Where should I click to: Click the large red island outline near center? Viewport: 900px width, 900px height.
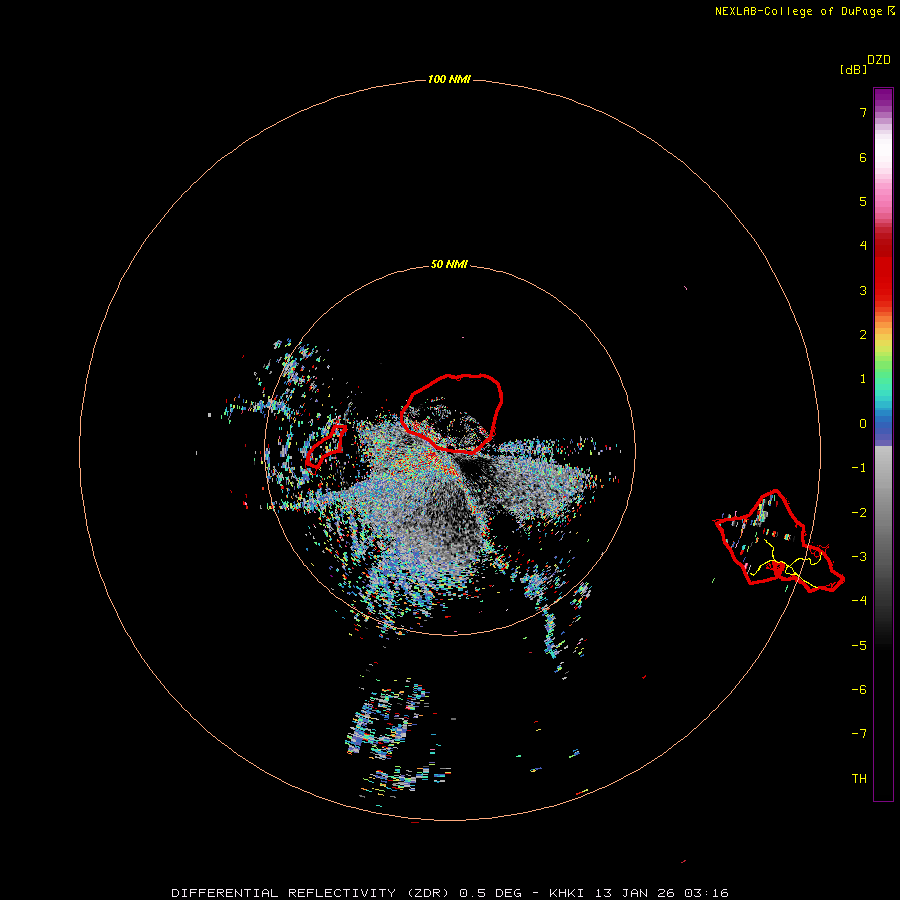452,413
